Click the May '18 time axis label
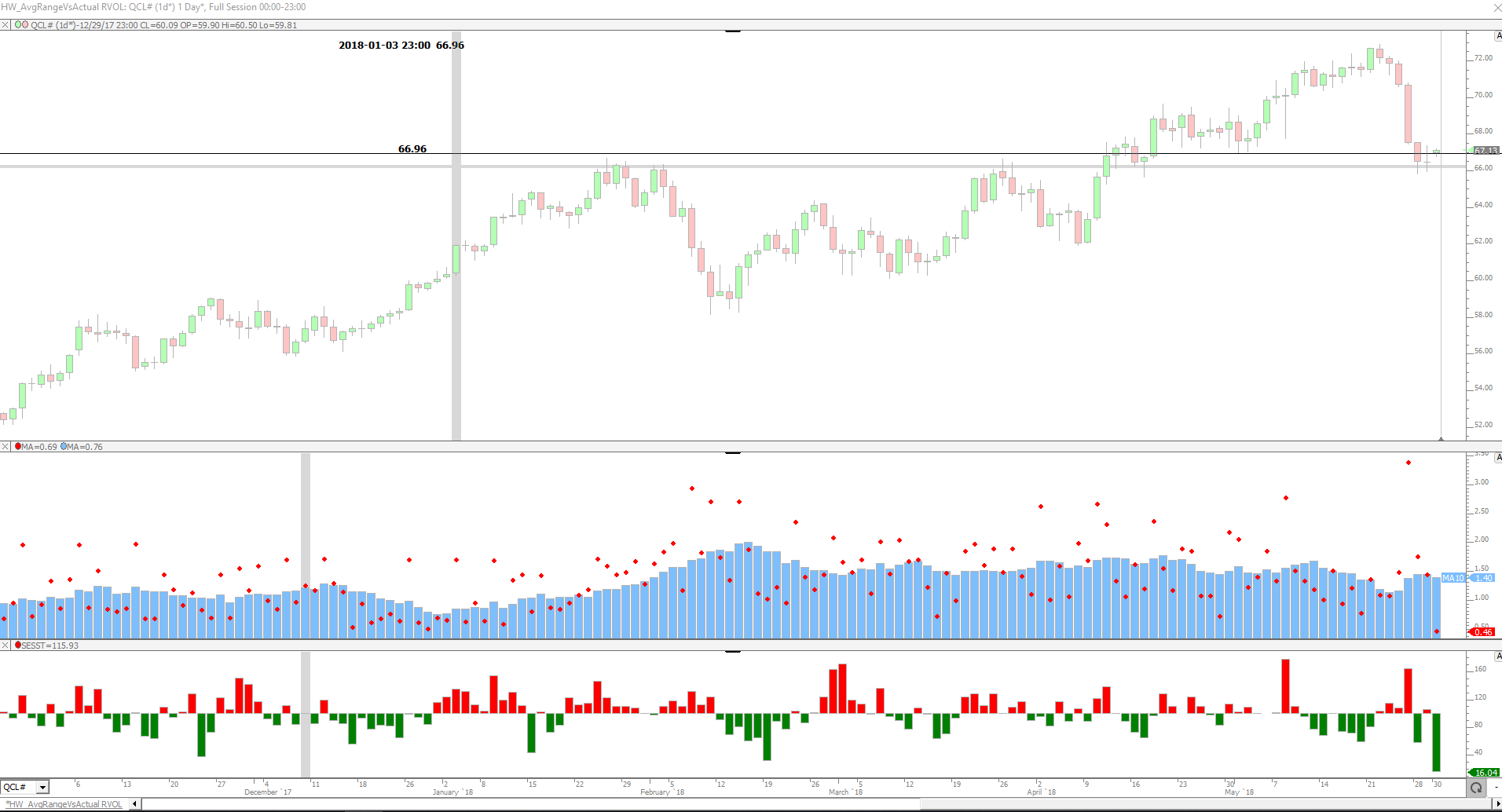 1240,792
